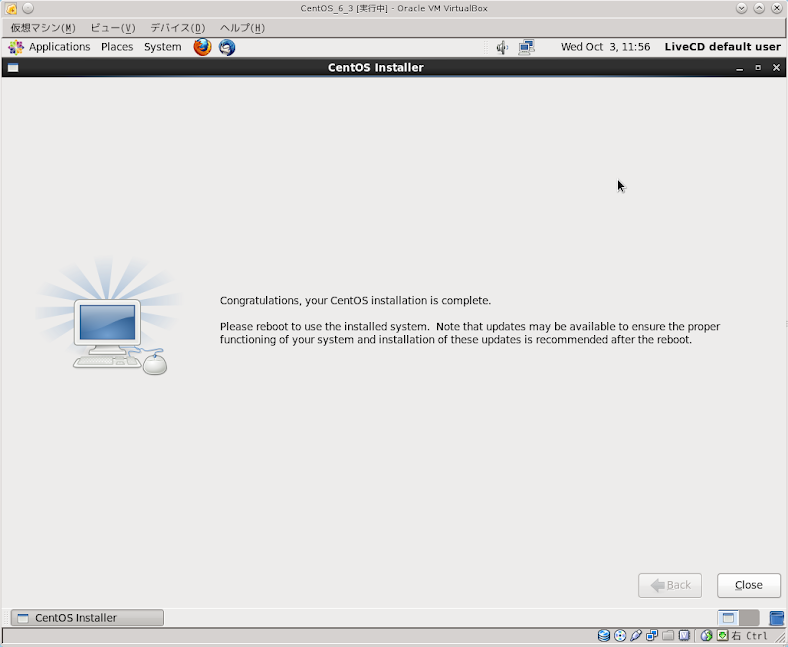788x647 pixels.
Task: Click the hard disk activity icon in the status bar
Action: coord(604,636)
